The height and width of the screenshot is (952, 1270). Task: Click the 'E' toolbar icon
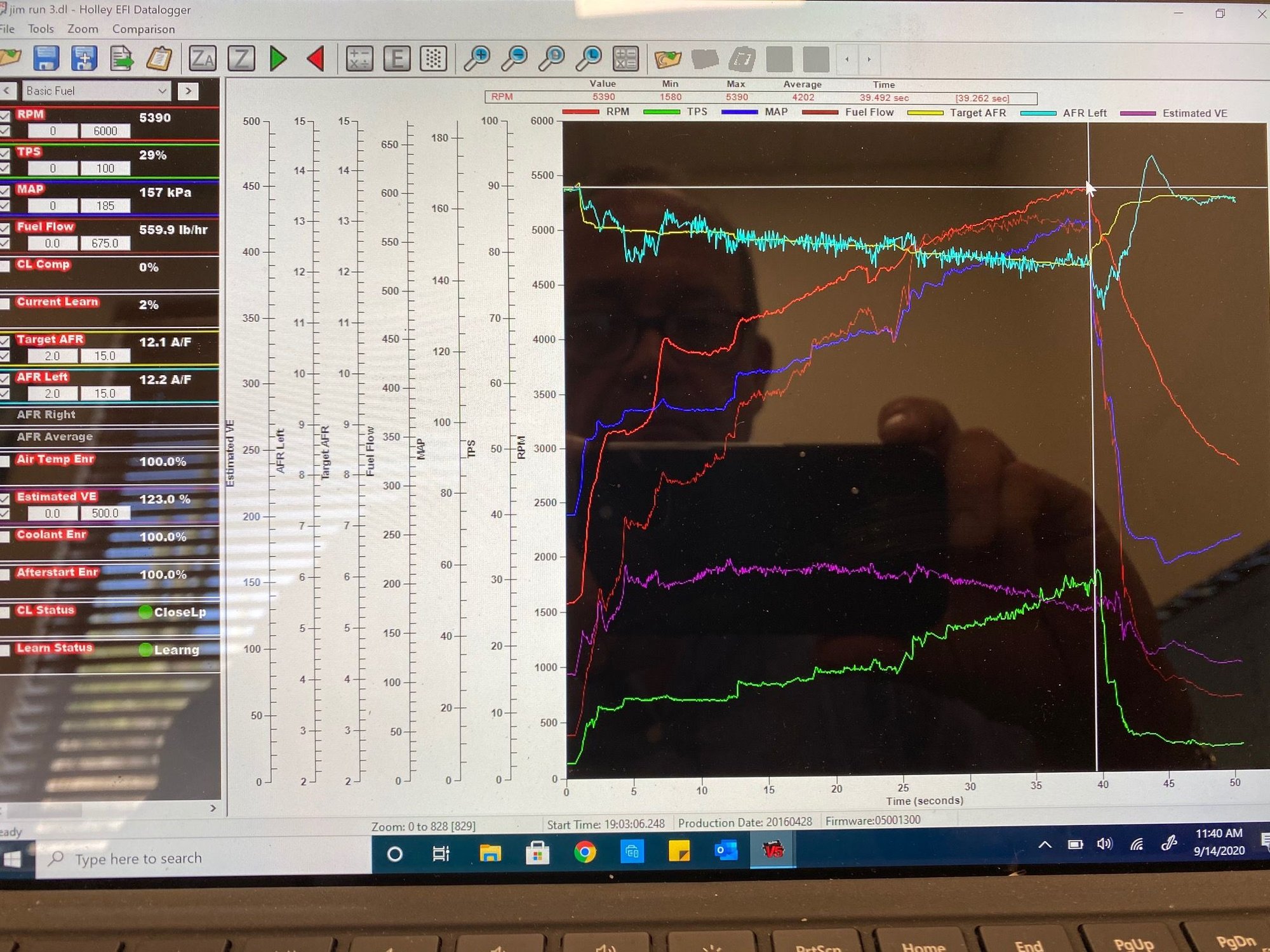[397, 58]
